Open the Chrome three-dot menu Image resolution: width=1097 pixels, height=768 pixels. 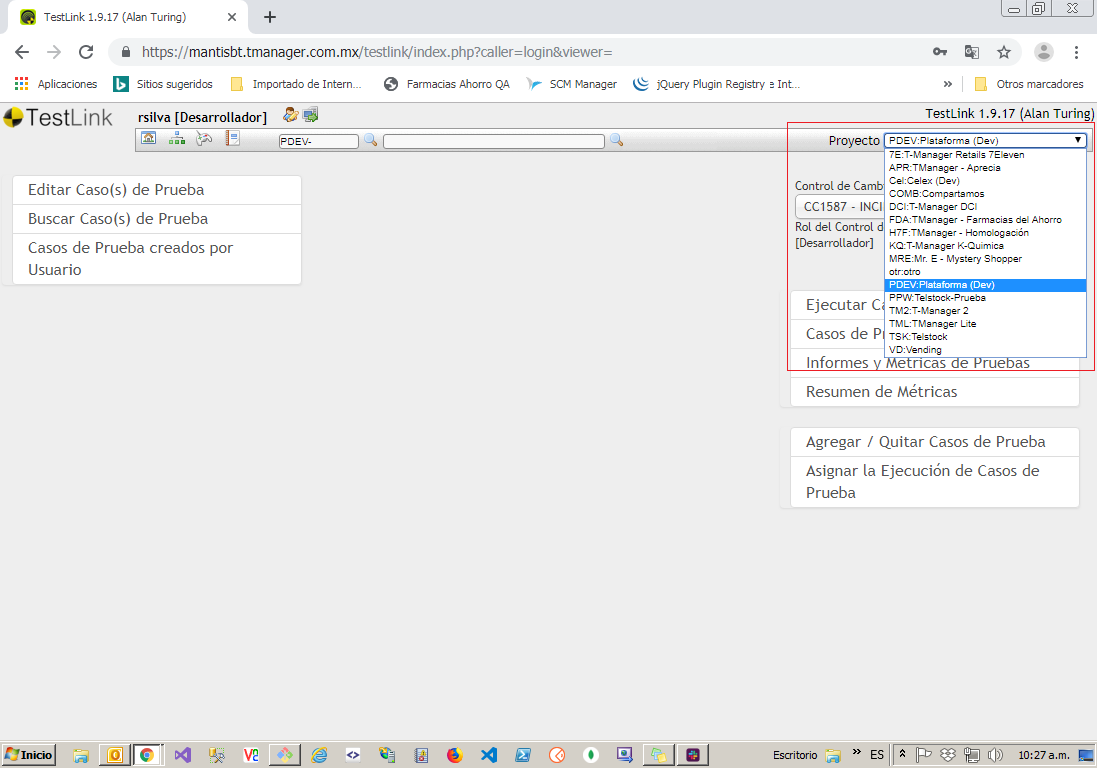[1076, 52]
